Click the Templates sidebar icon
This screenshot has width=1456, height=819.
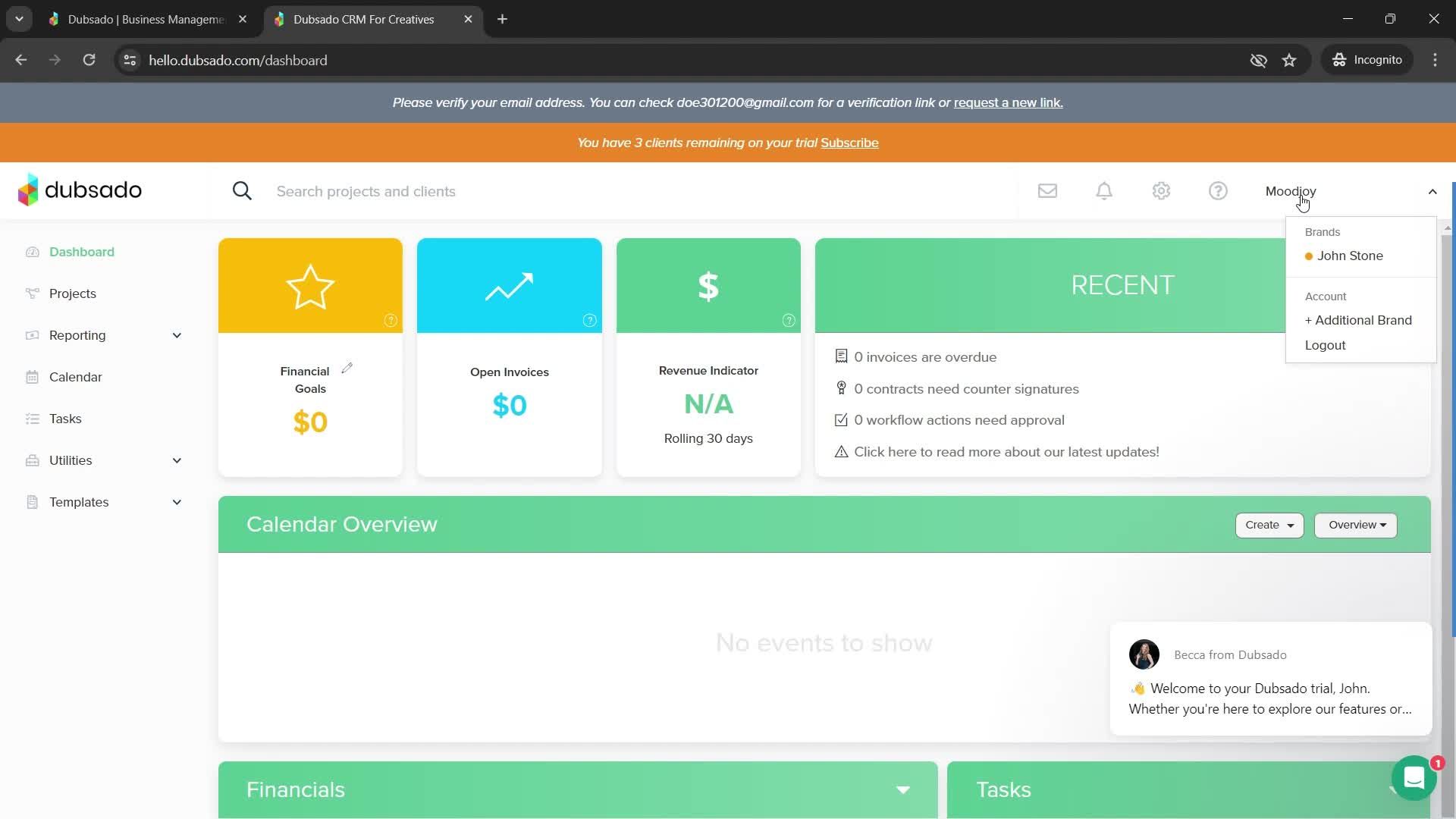point(32,502)
